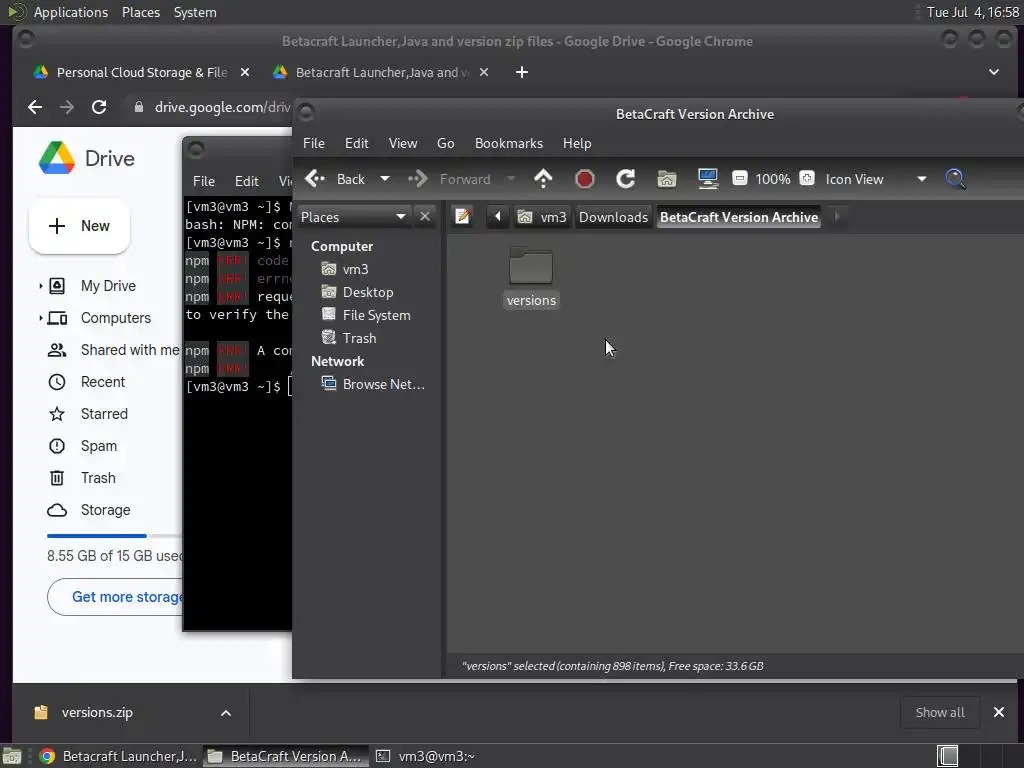Open Trash in Google Drive
1024x768 pixels.
[98, 478]
